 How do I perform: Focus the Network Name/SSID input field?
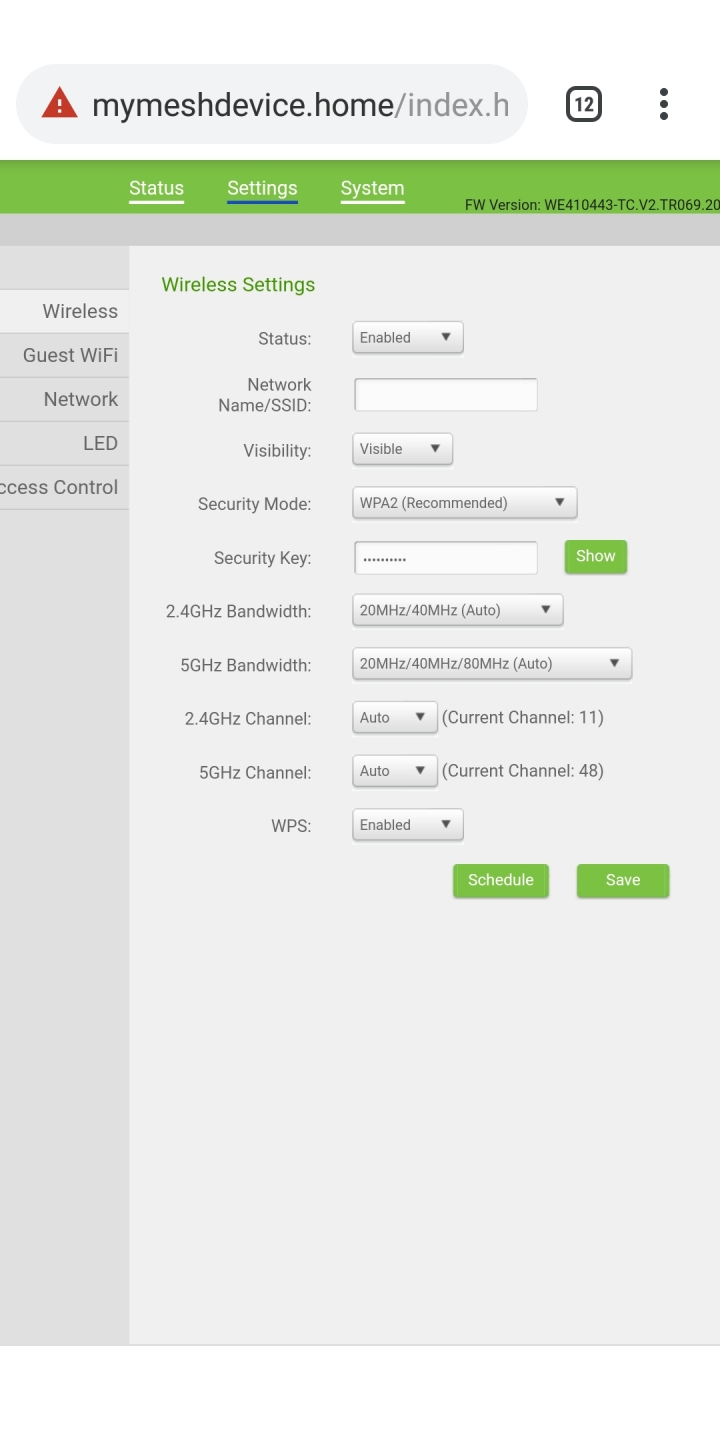(x=446, y=395)
